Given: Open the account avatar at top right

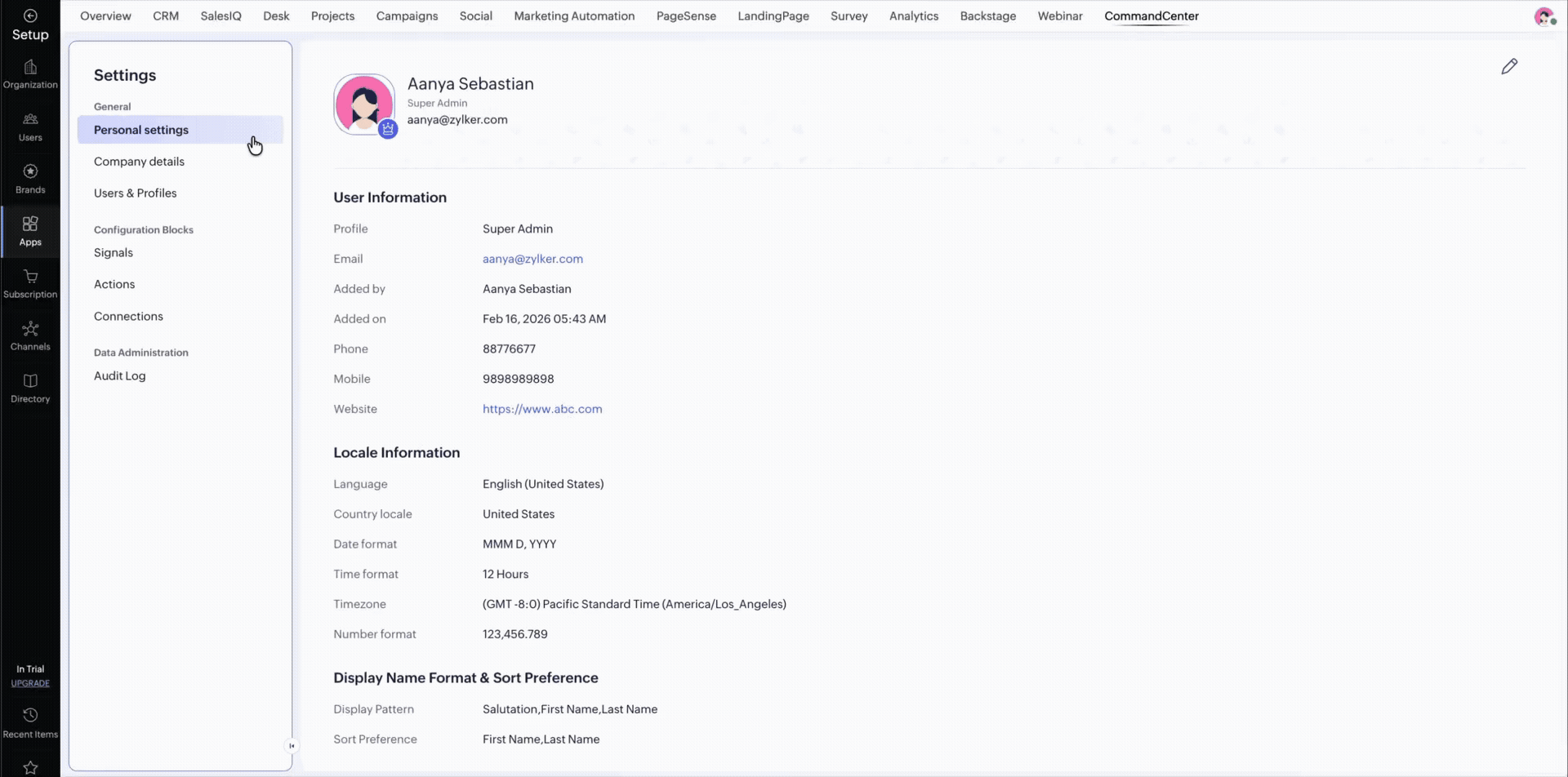Looking at the screenshot, I should (x=1543, y=16).
